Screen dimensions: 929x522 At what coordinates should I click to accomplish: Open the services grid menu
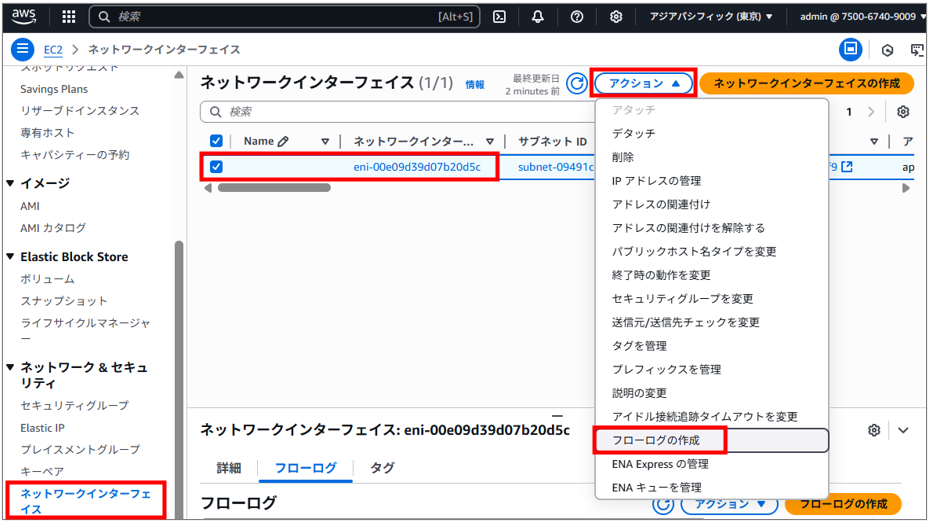coord(69,17)
